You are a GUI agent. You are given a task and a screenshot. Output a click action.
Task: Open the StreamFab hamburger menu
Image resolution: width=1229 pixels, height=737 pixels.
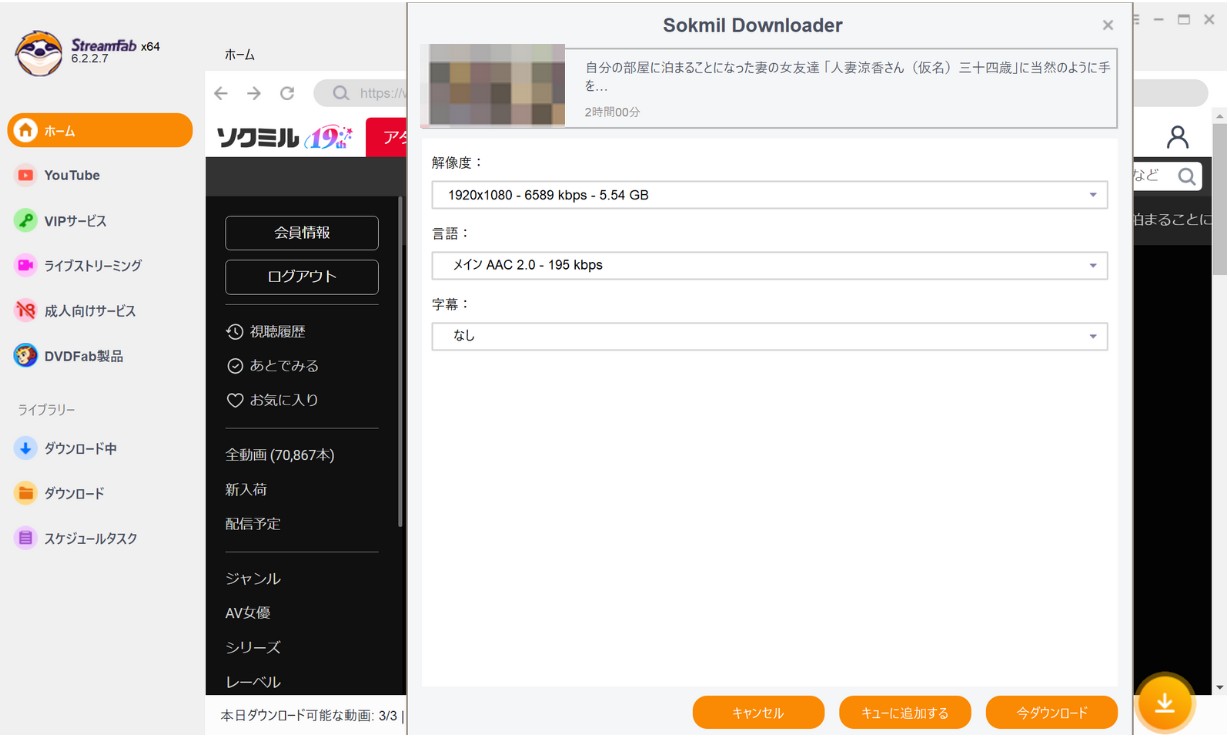[x=1134, y=20]
